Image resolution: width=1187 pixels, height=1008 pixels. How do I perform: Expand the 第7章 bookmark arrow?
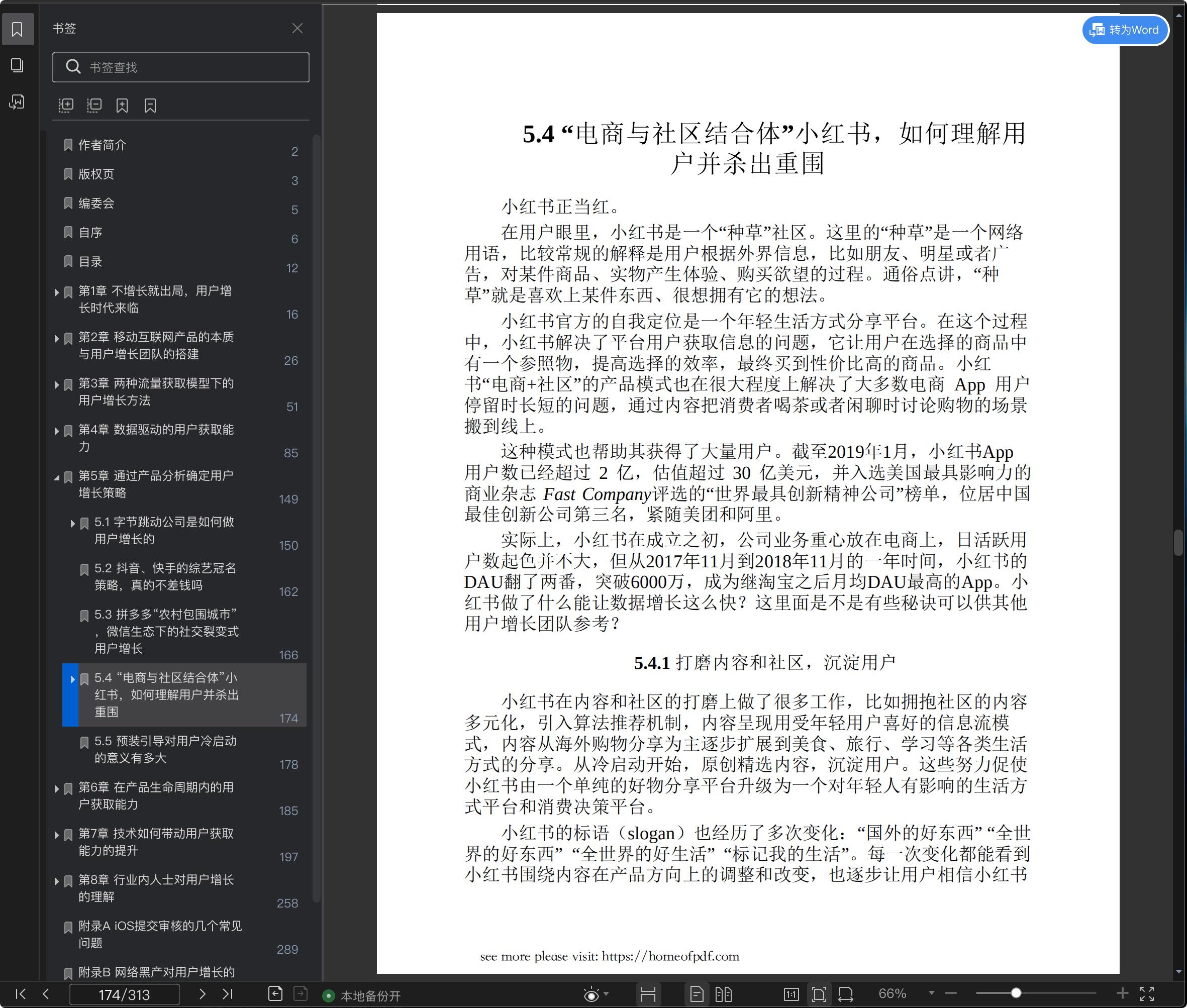57,836
